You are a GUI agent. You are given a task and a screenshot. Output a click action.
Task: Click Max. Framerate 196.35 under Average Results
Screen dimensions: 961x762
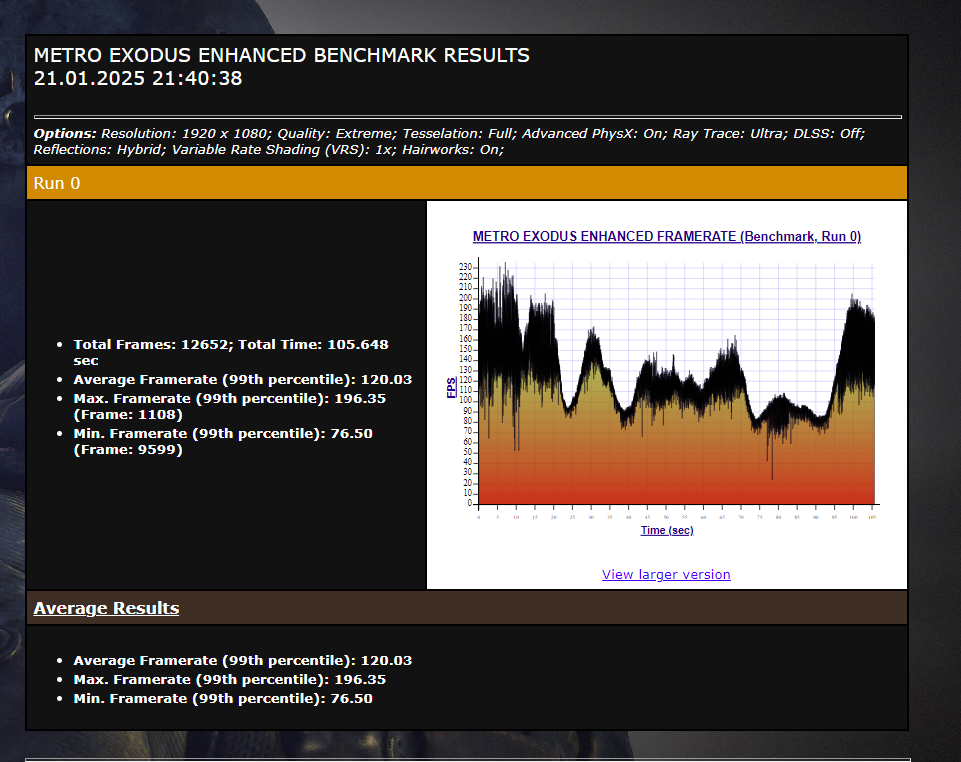point(230,679)
